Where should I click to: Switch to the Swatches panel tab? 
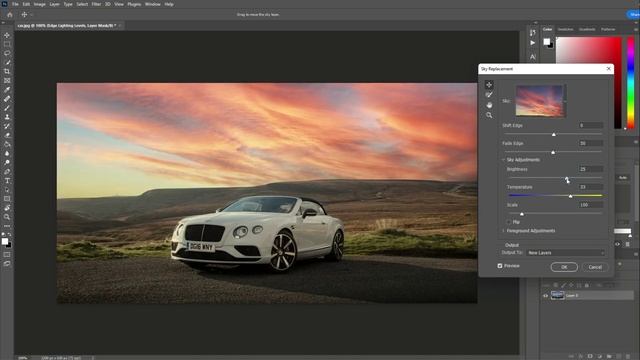[565, 29]
